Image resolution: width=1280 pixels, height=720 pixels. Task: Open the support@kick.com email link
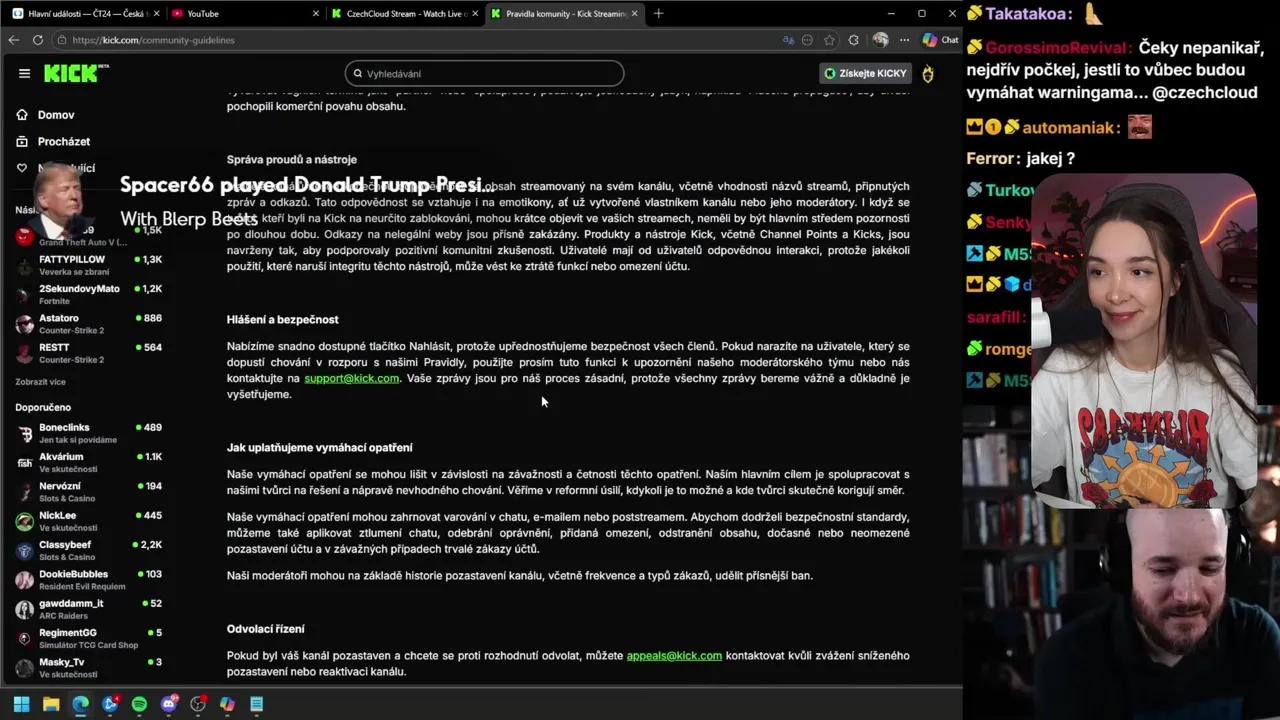click(x=351, y=379)
